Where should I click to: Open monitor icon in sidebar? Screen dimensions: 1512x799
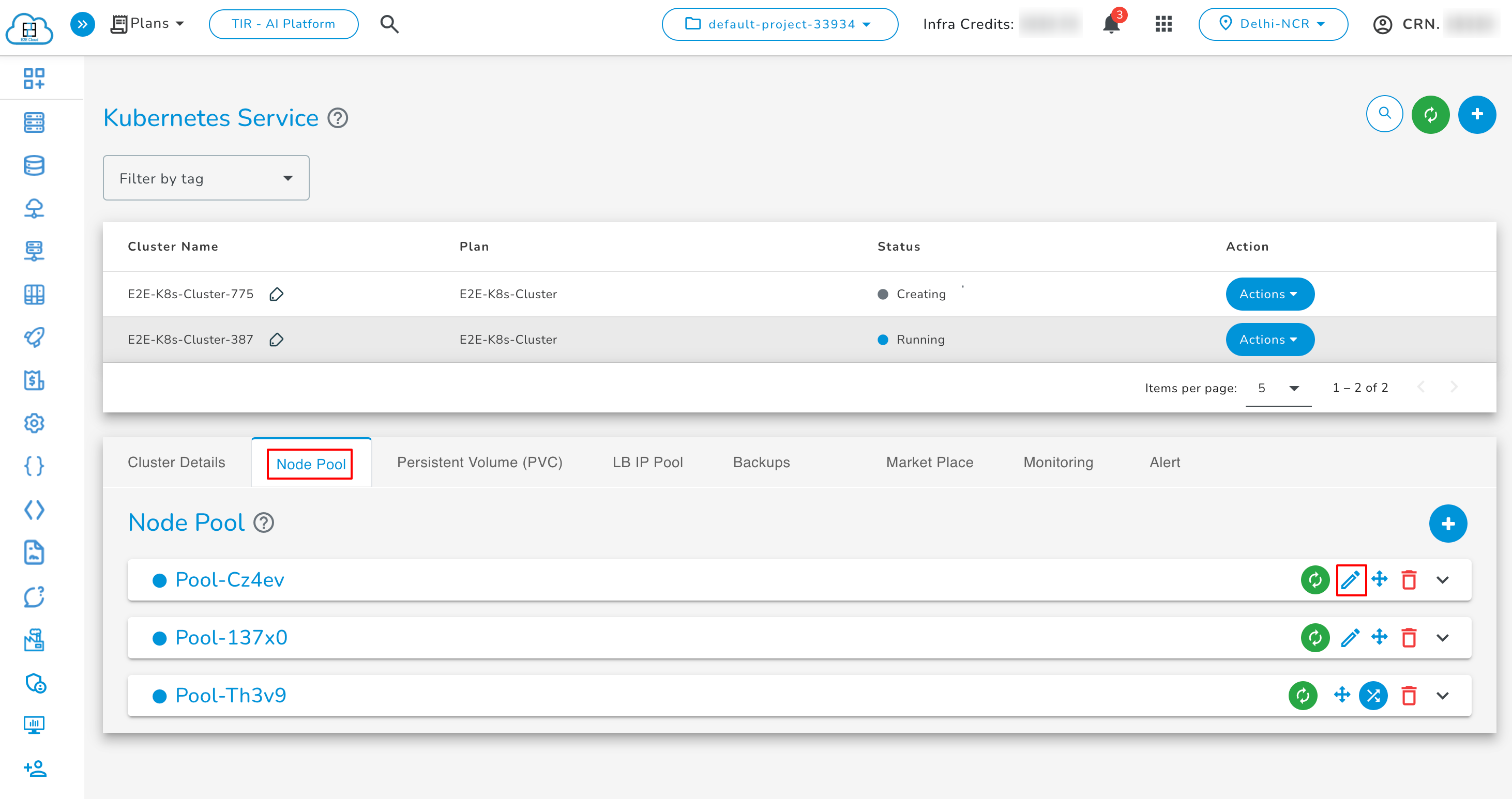coord(34,725)
